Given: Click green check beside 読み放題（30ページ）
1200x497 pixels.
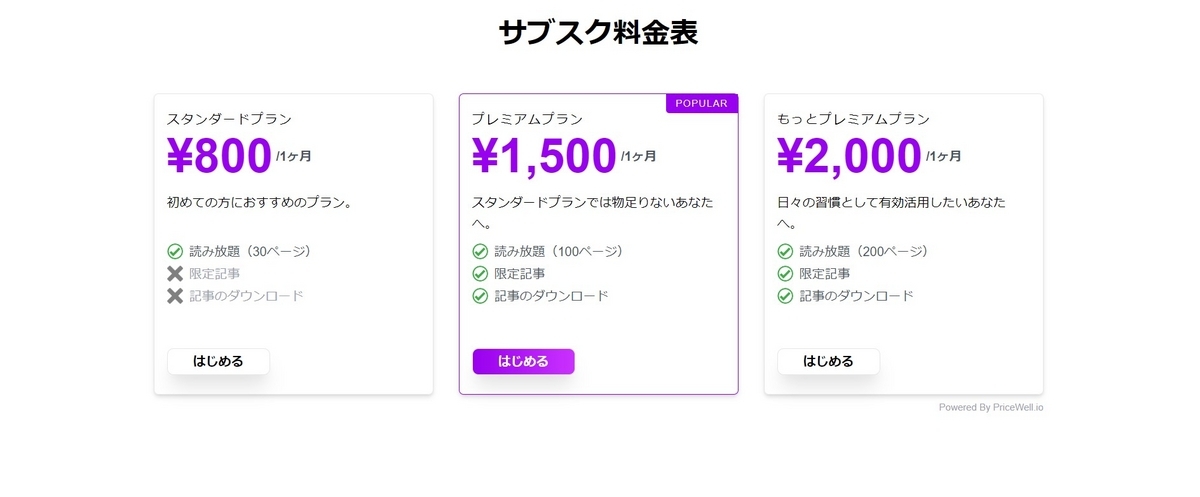Looking at the screenshot, I should click(175, 251).
